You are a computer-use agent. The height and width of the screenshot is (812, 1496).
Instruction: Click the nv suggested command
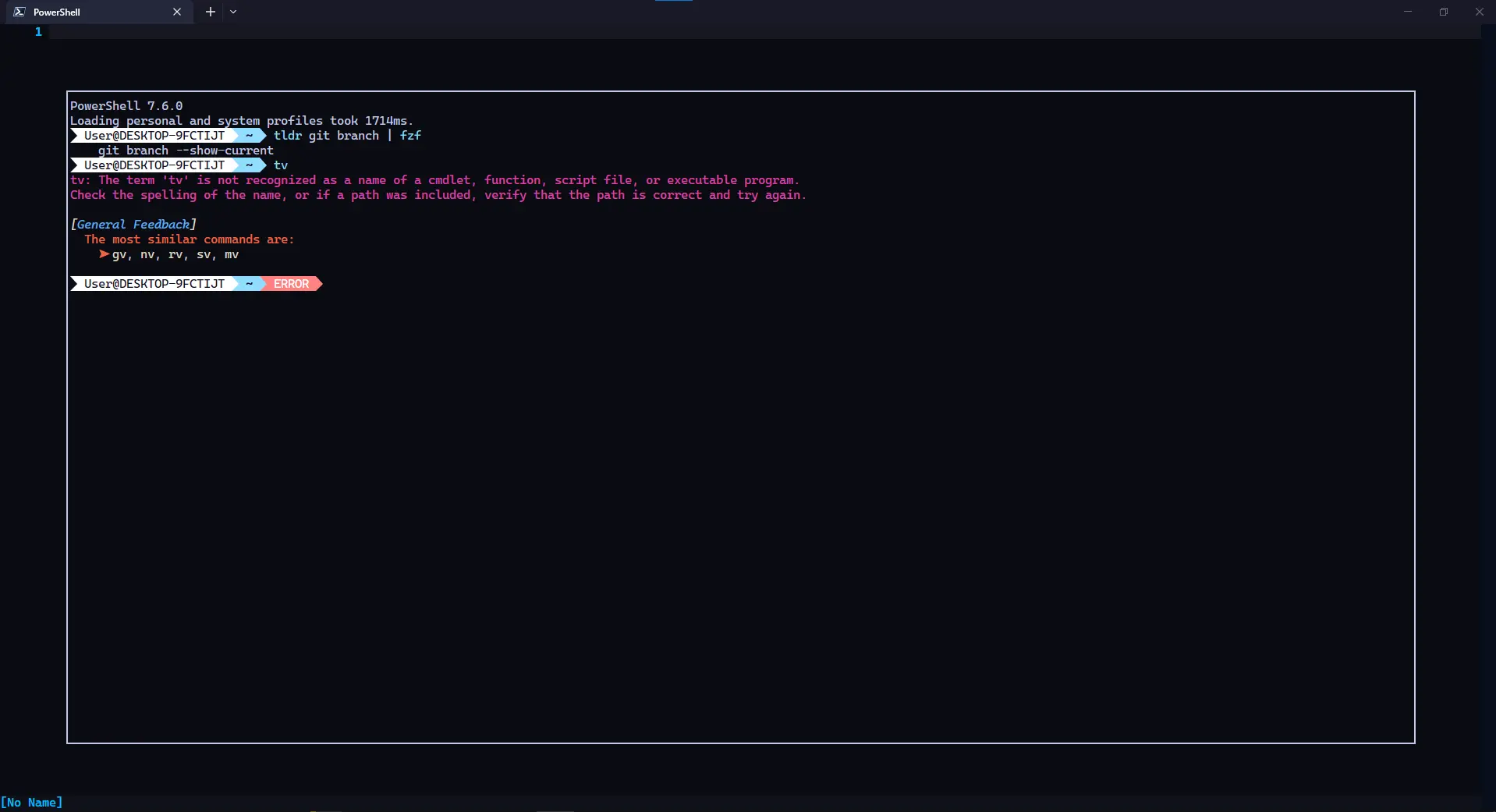pos(147,255)
